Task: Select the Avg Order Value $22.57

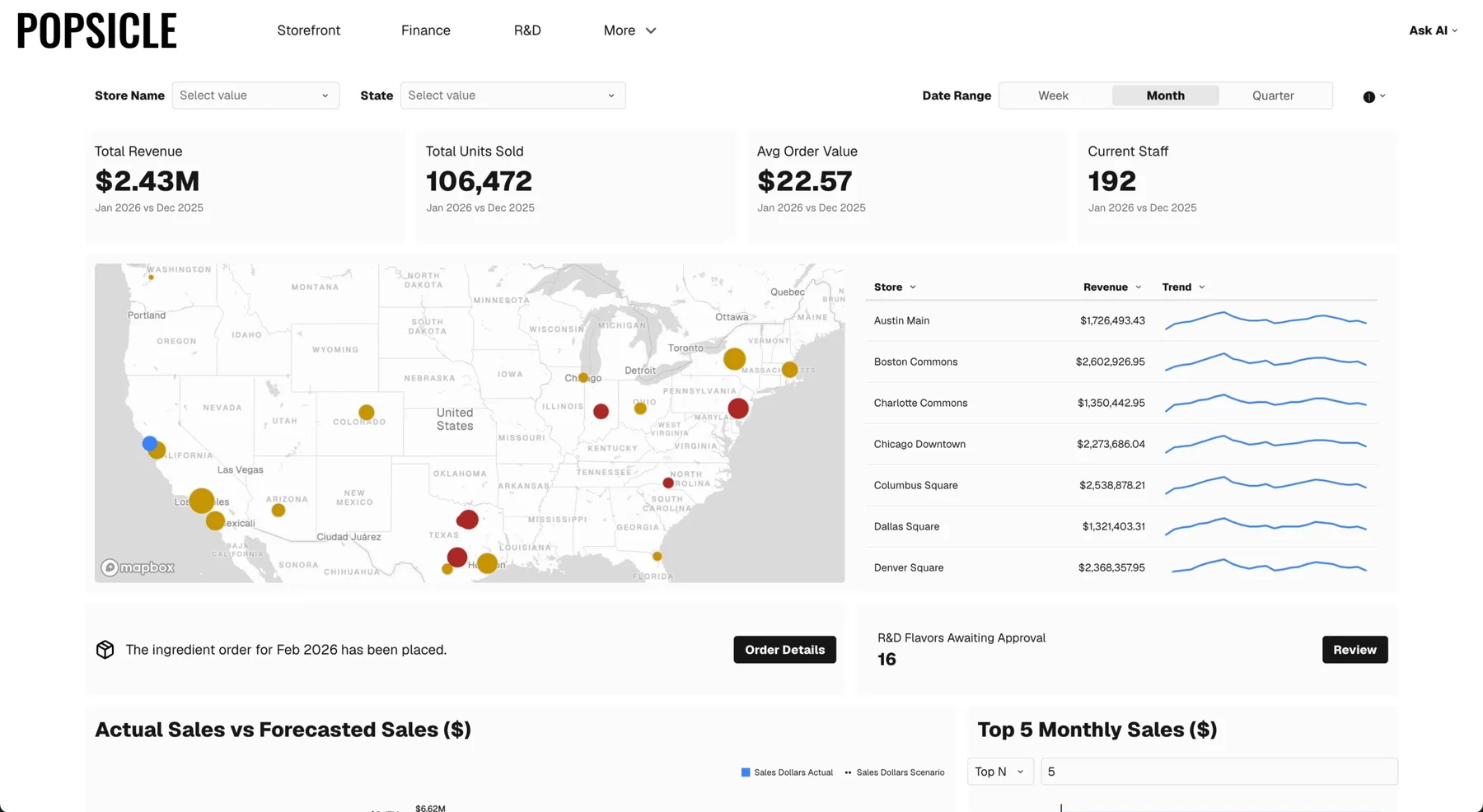Action: click(804, 181)
